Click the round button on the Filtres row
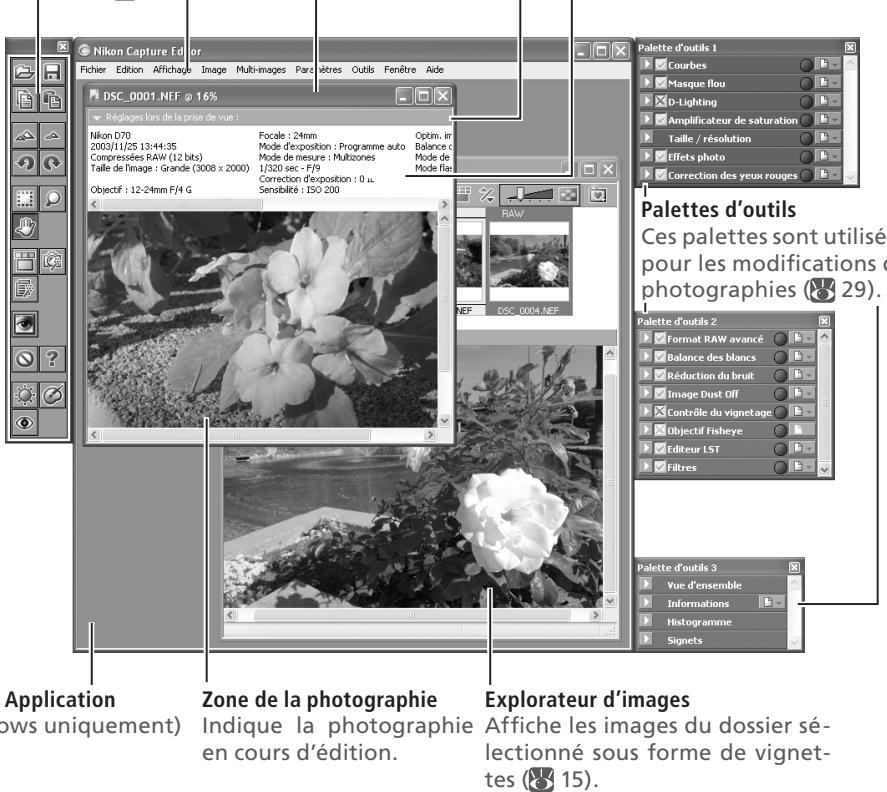 coord(780,467)
